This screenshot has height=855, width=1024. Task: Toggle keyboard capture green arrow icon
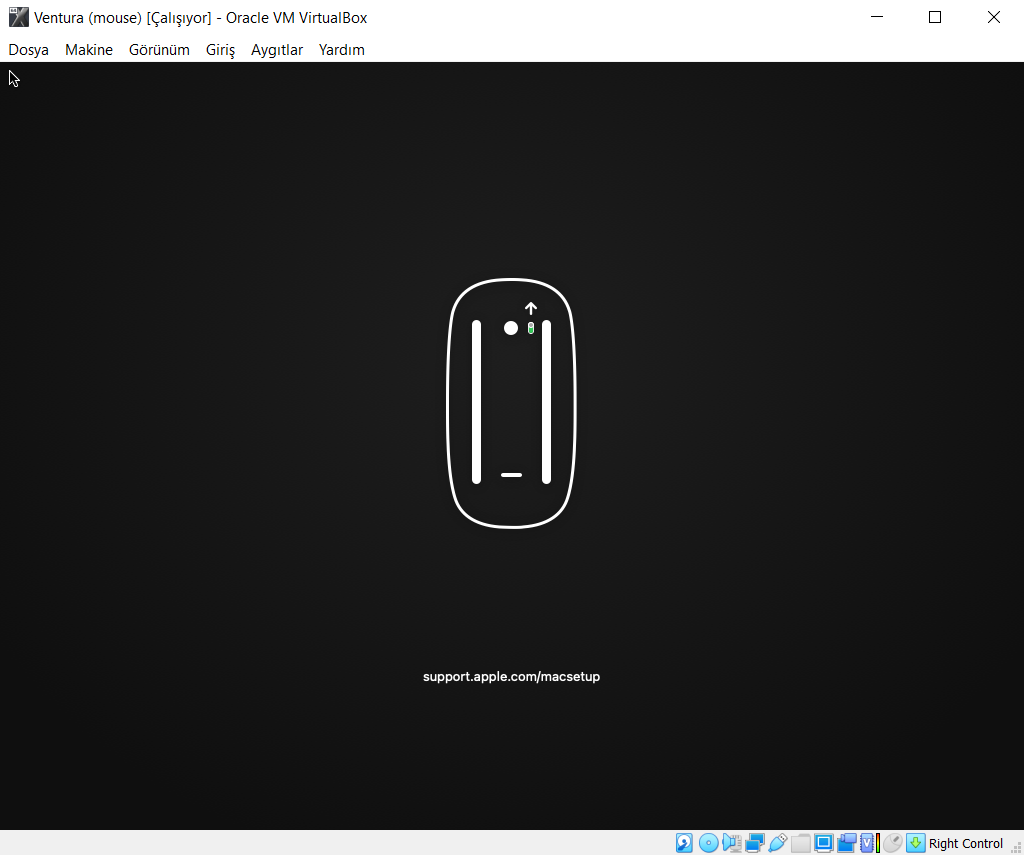pyautogui.click(x=915, y=843)
